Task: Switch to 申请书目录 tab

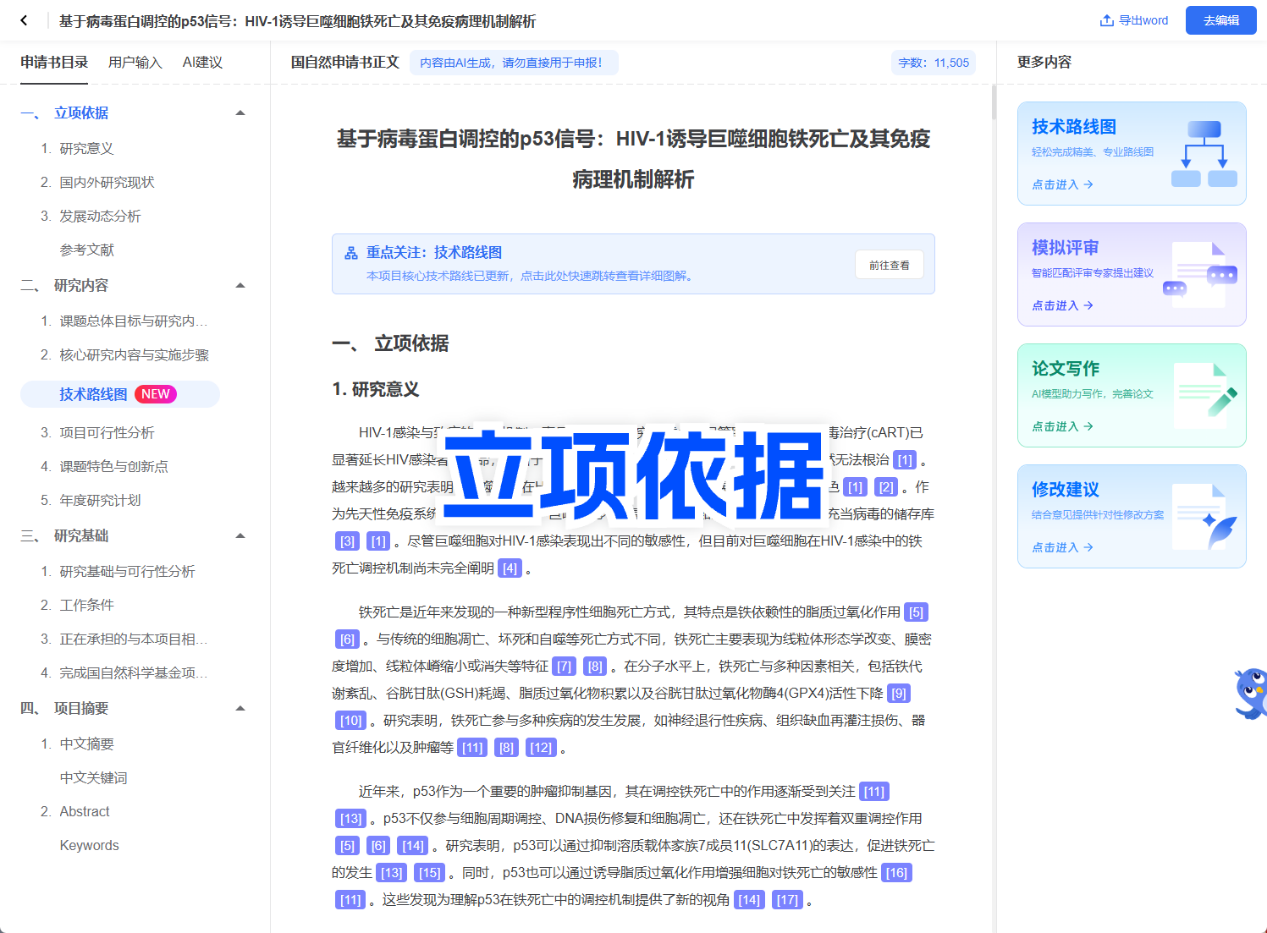Action: [54, 62]
